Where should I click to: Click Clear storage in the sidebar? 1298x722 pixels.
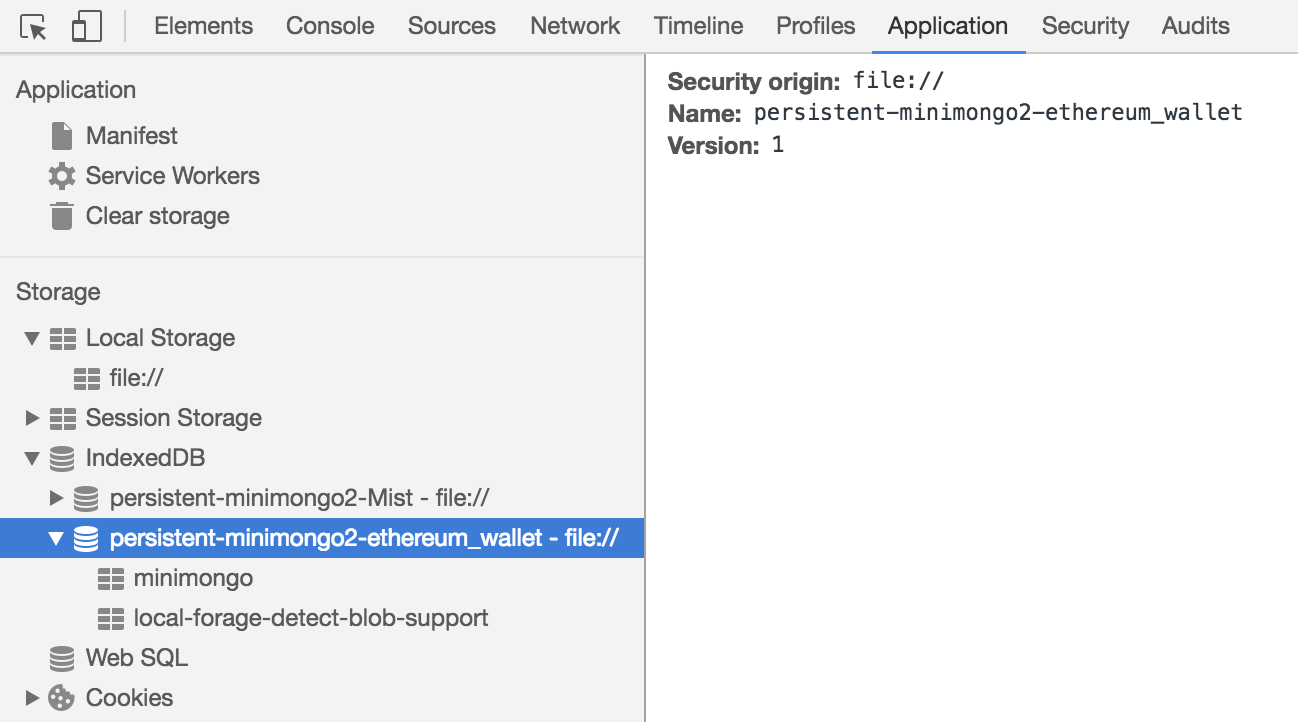point(157,216)
